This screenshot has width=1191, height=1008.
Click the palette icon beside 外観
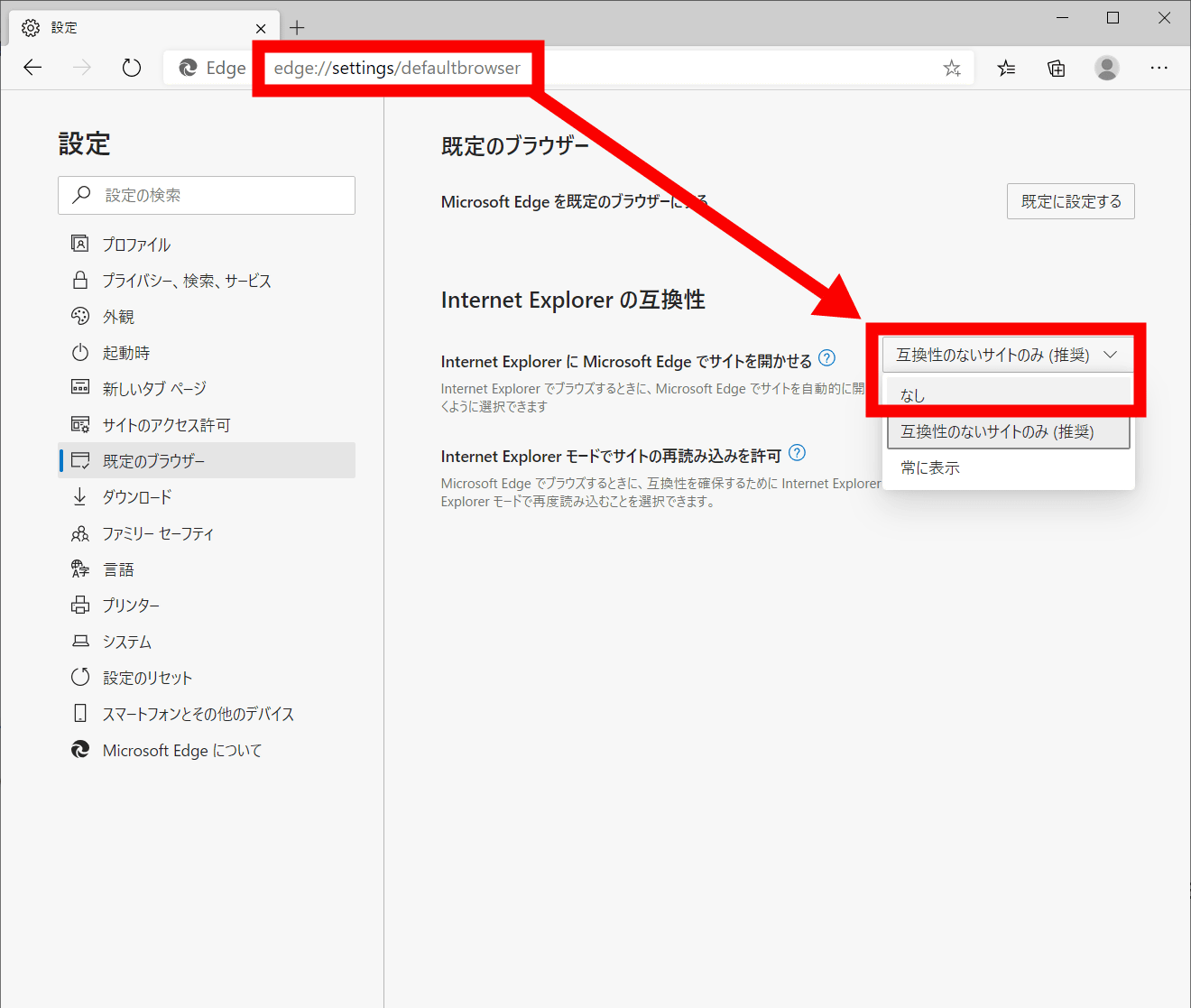[80, 316]
